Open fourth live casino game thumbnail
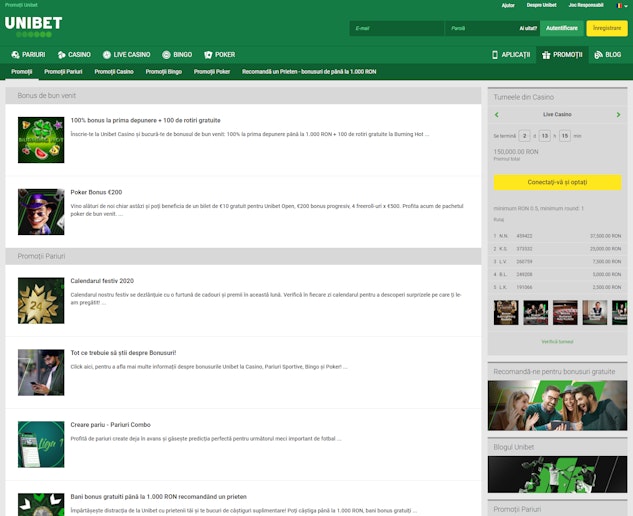This screenshot has height=516, width=633. pos(595,312)
